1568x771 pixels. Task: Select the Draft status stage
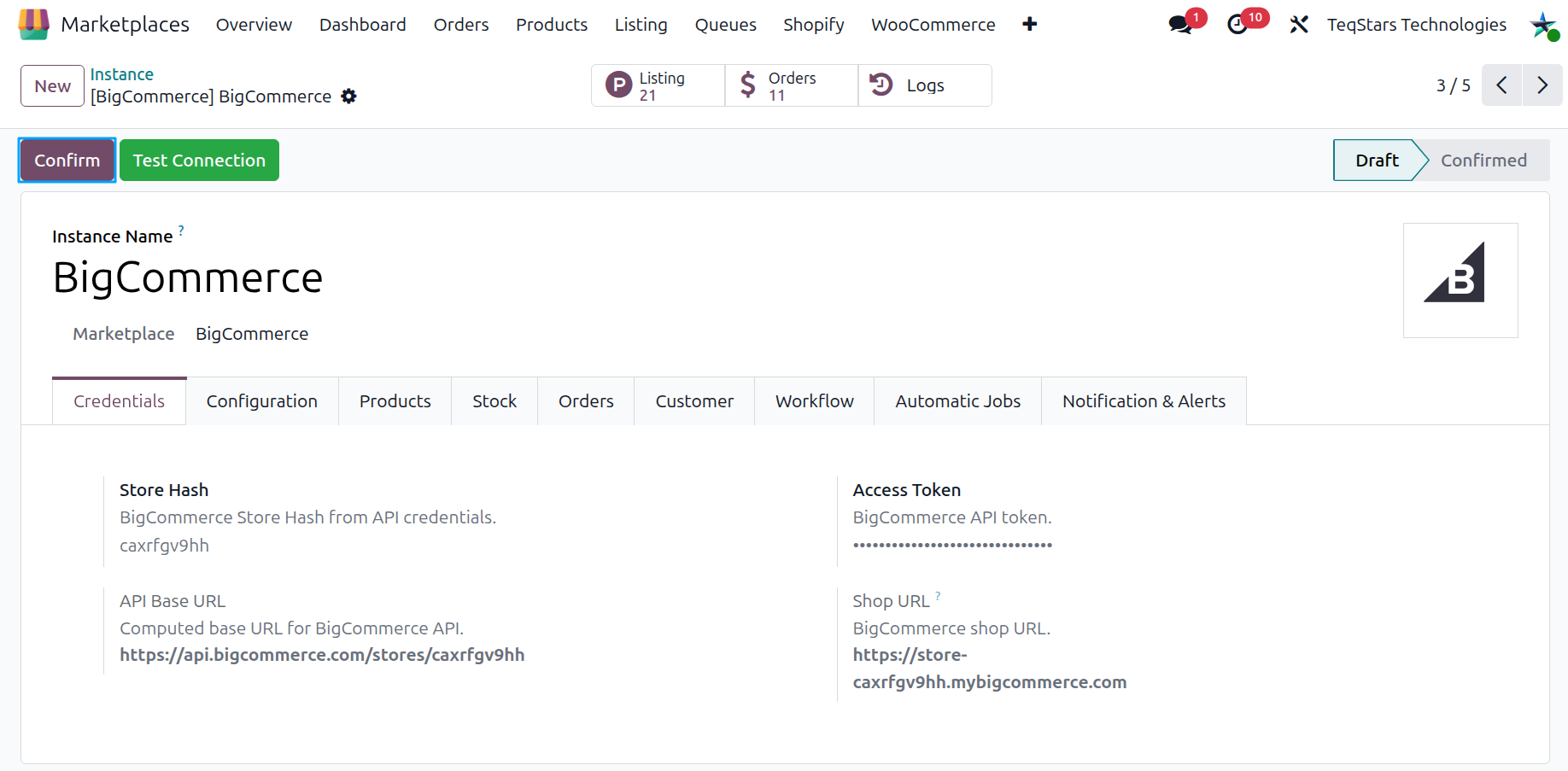tap(1377, 160)
